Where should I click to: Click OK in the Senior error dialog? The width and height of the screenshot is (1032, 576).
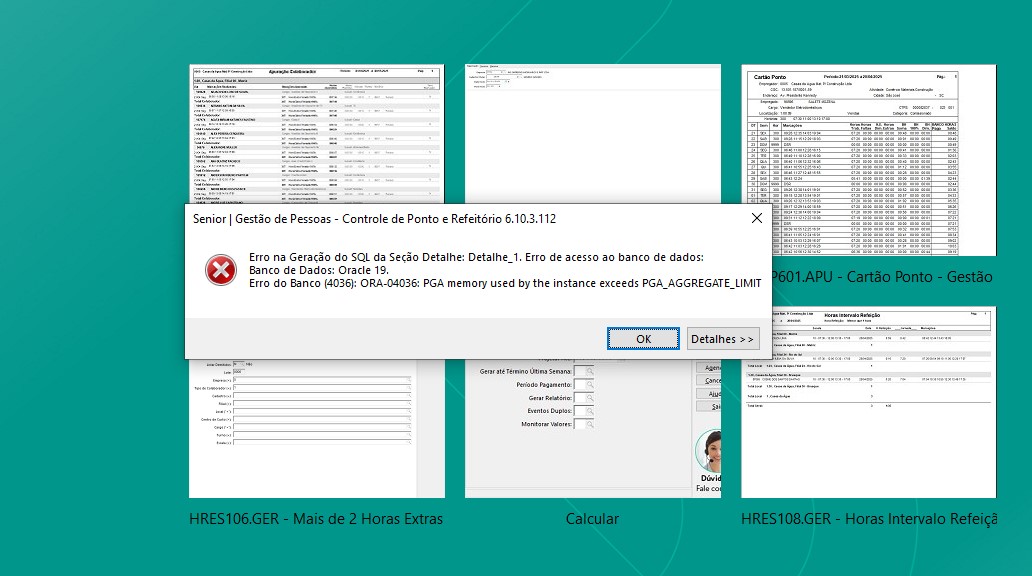643,338
